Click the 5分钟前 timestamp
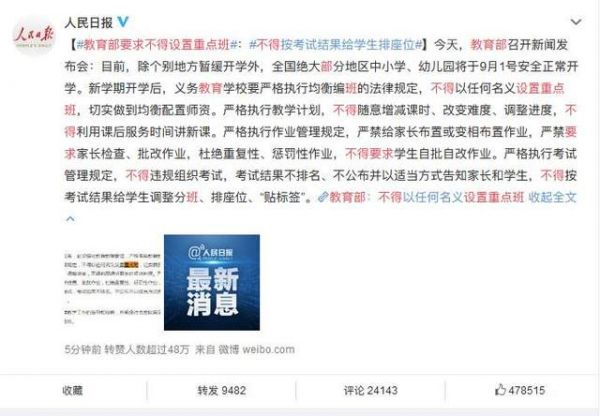The height and width of the screenshot is (416, 600). pos(83,349)
